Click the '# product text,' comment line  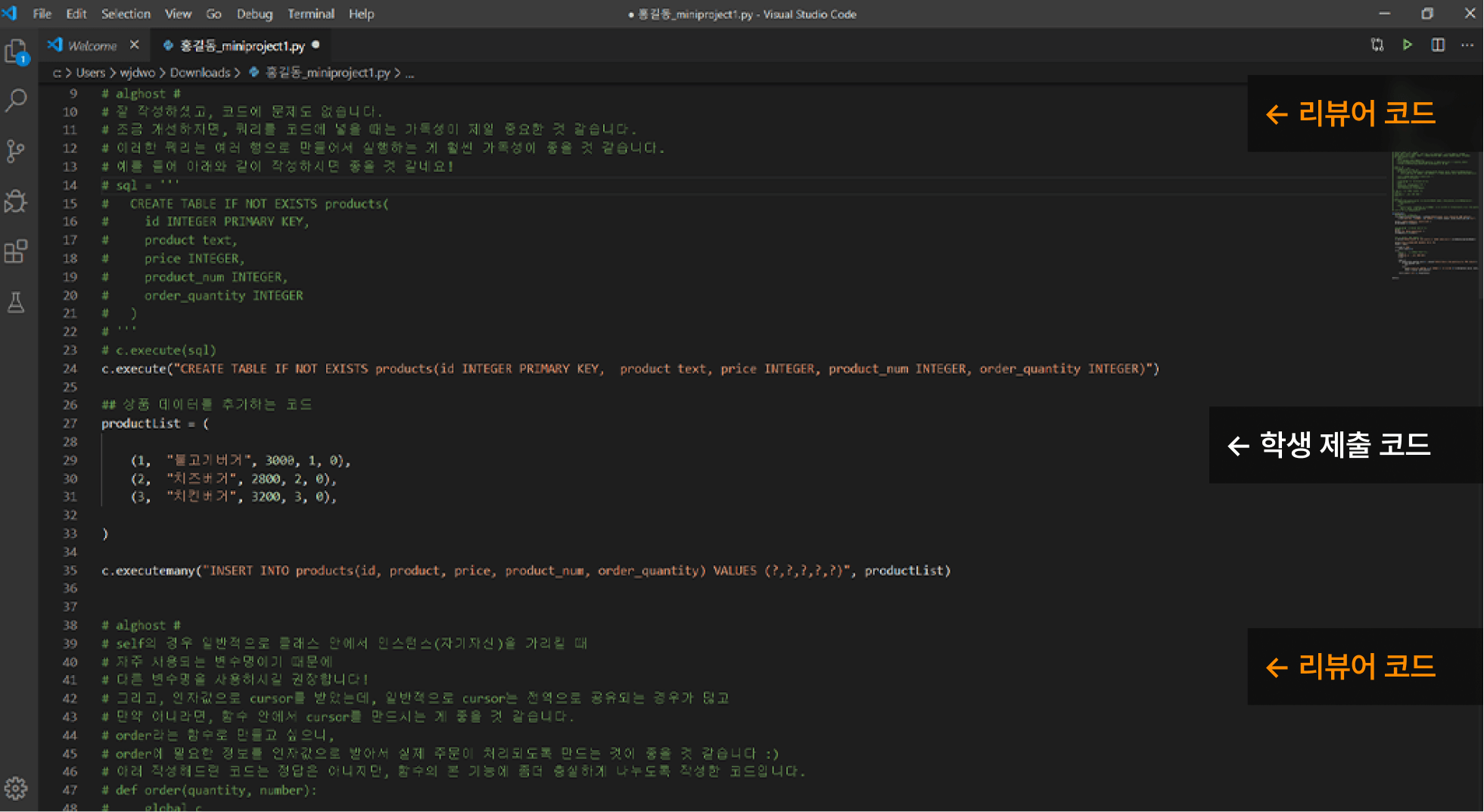(170, 240)
